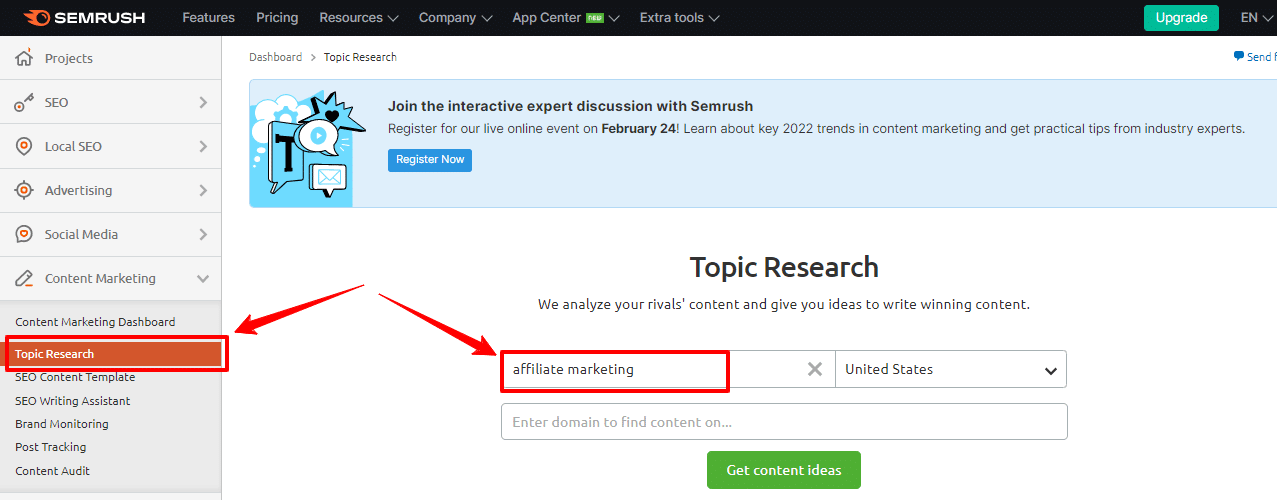This screenshot has width=1277, height=500.
Task: Focus the Enter domain input field
Action: click(784, 422)
